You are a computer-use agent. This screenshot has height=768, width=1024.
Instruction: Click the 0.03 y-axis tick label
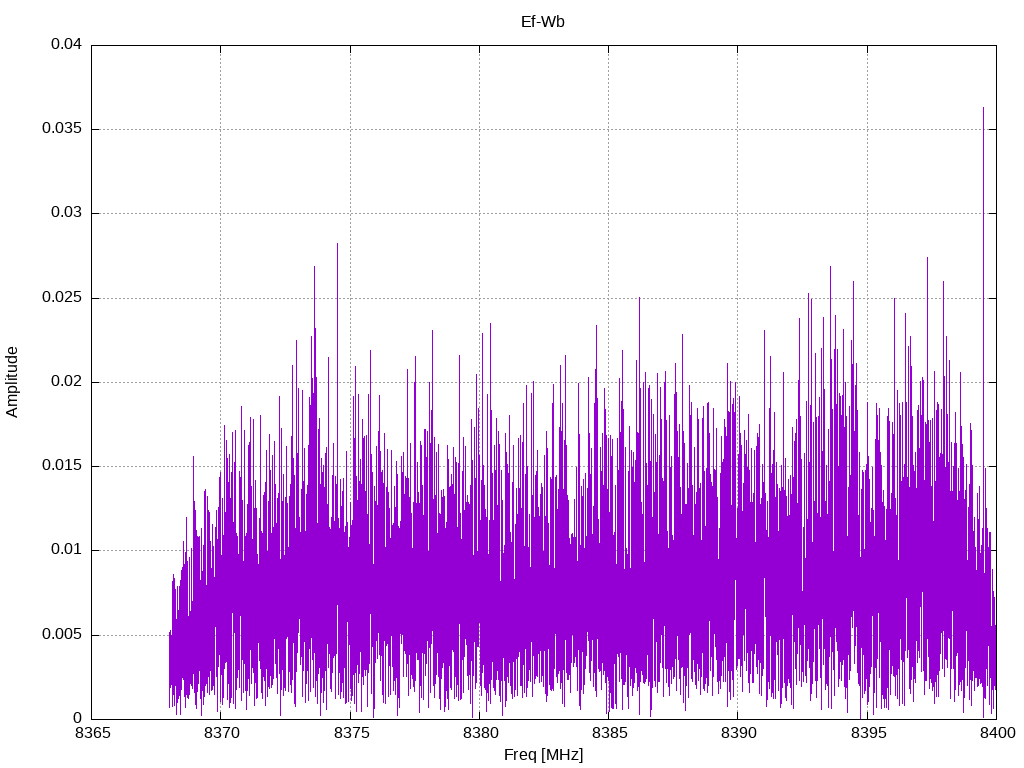pos(67,213)
